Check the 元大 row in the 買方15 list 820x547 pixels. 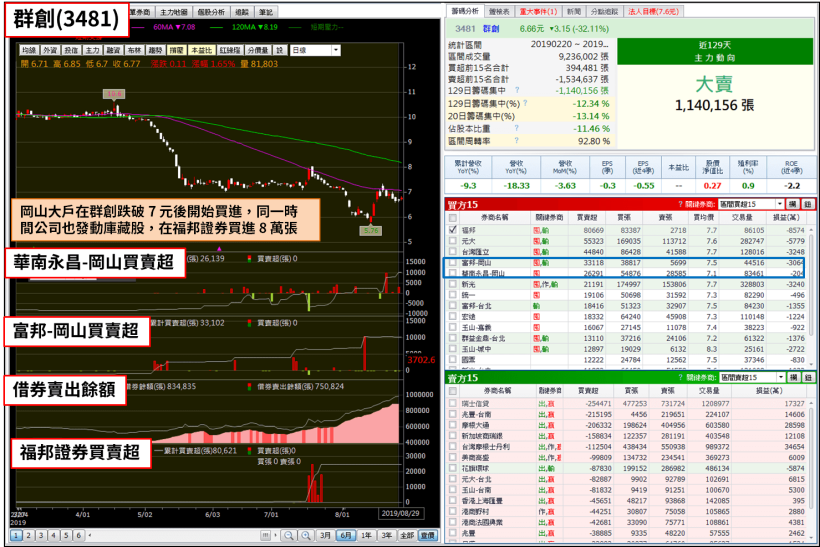click(453, 241)
